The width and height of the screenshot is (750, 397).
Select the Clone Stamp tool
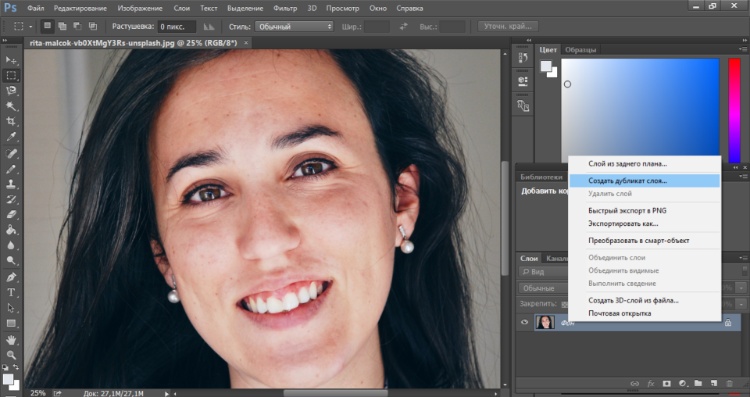[x=11, y=185]
